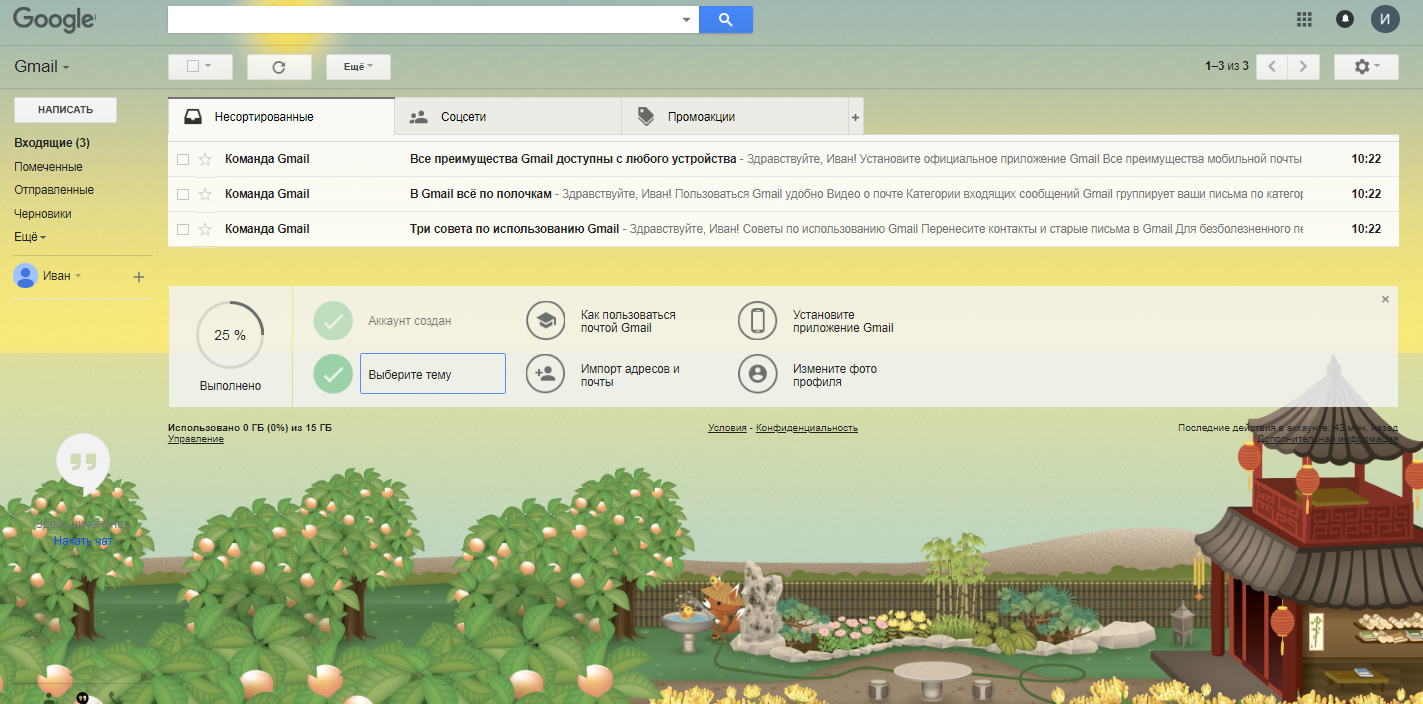Screen dimensions: 1423x704
Task: Expand the Gmail product switcher
Action: tap(42, 67)
